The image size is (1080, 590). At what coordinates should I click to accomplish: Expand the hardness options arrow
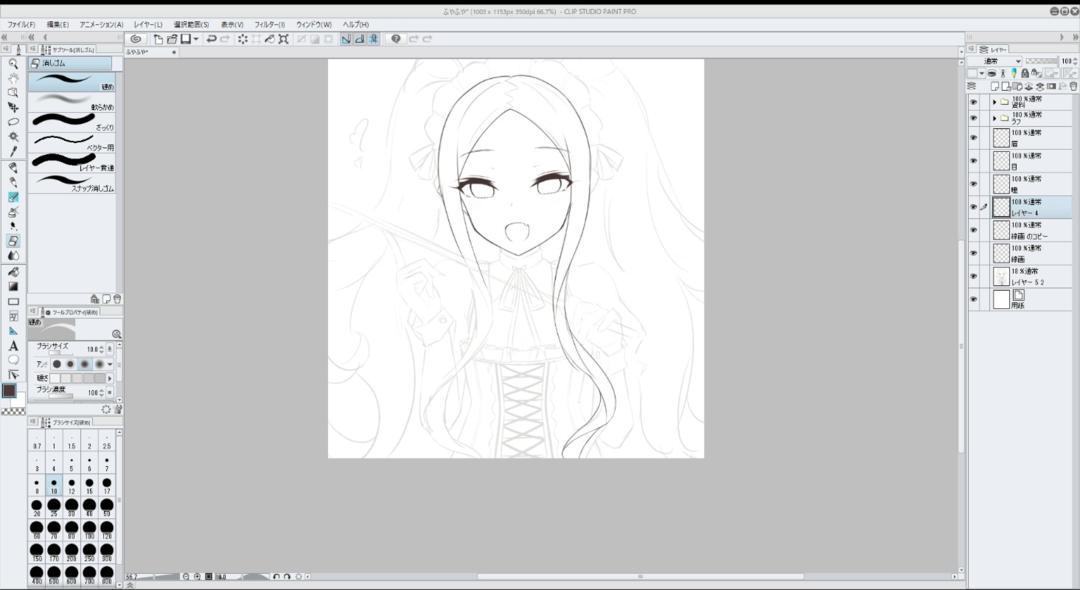(x=110, y=378)
